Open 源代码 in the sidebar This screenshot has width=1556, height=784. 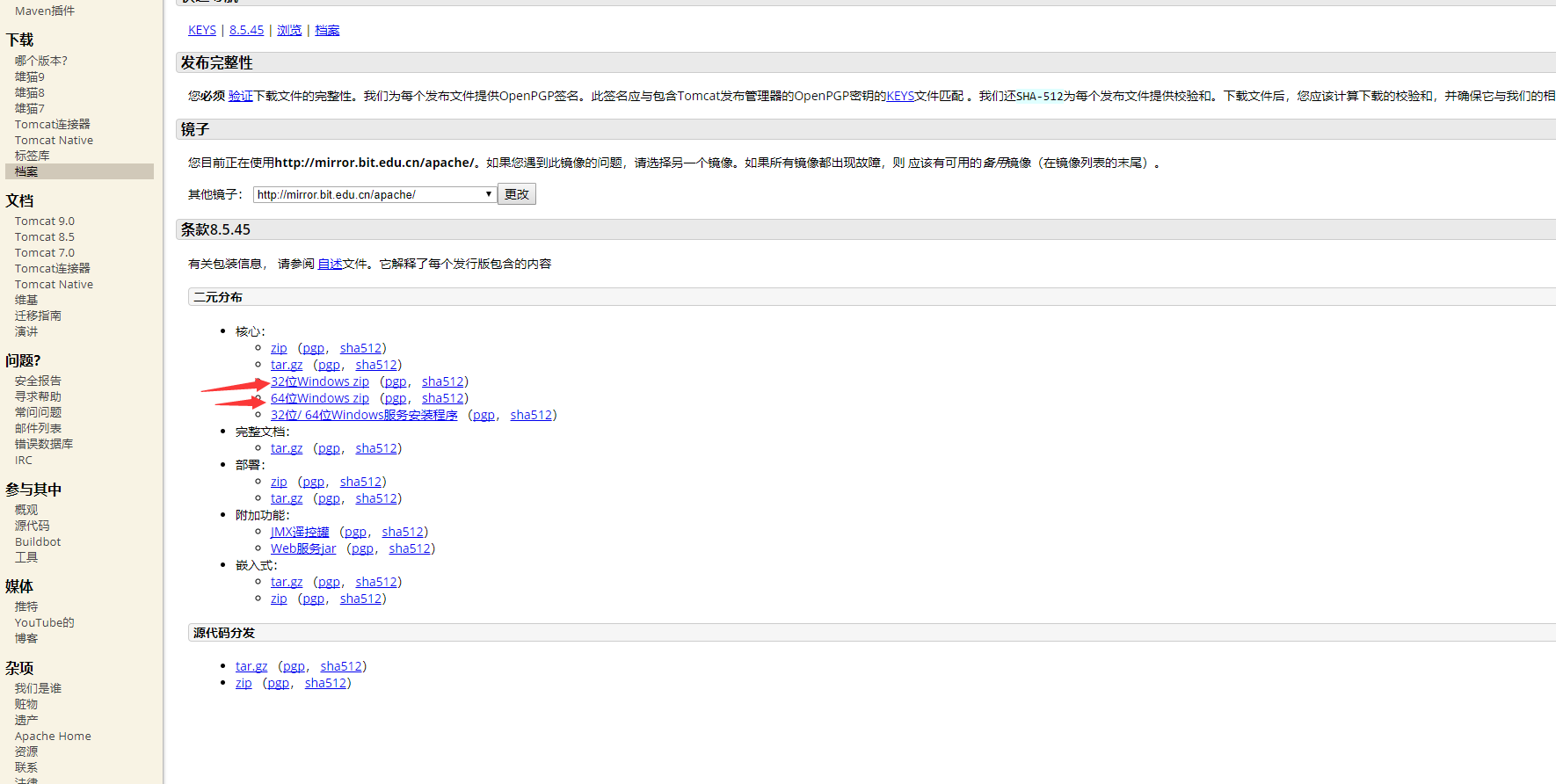(33, 526)
